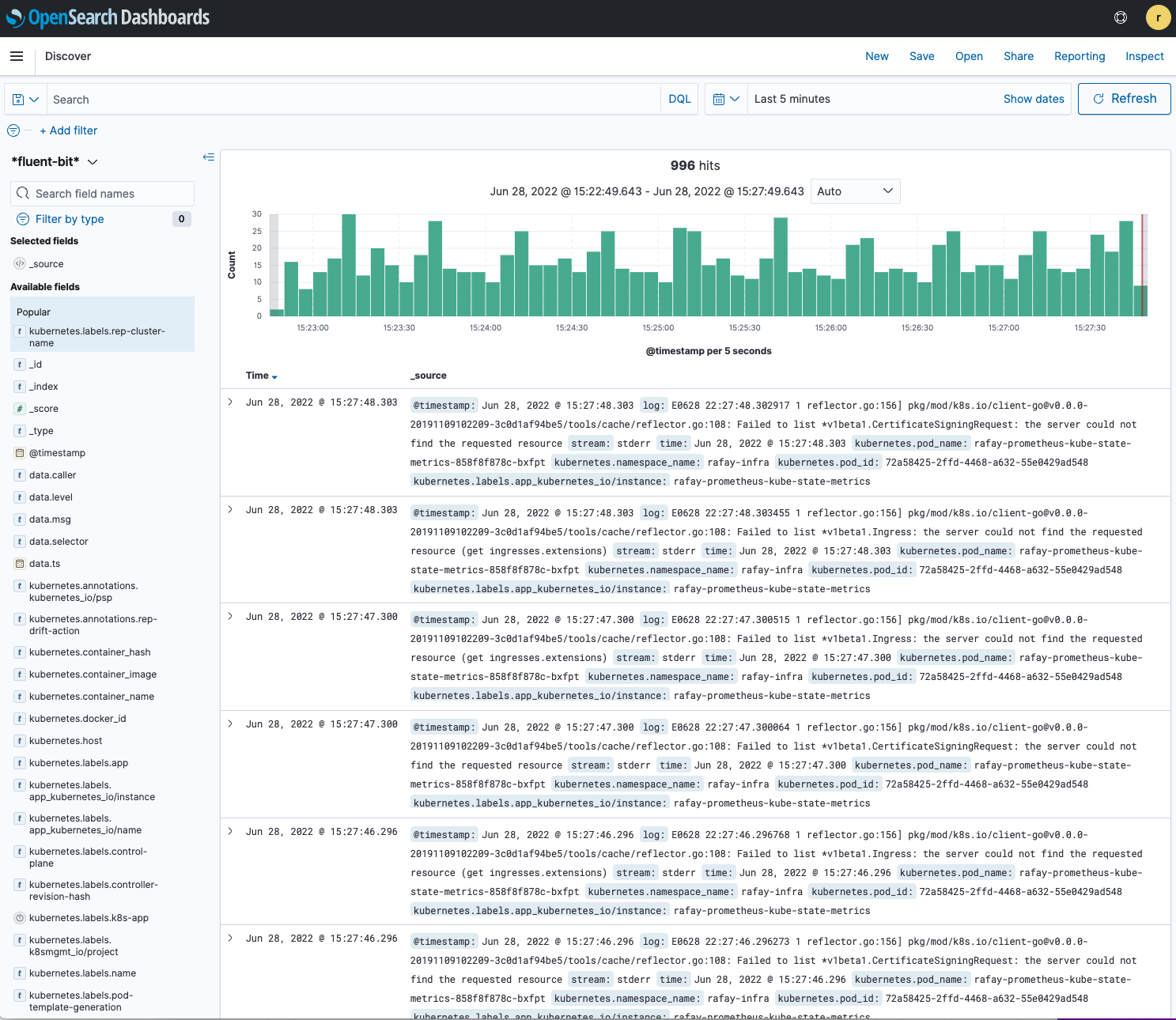This screenshot has height=1020, width=1176.
Task: Open filter options circle icon
Action: pos(13,130)
